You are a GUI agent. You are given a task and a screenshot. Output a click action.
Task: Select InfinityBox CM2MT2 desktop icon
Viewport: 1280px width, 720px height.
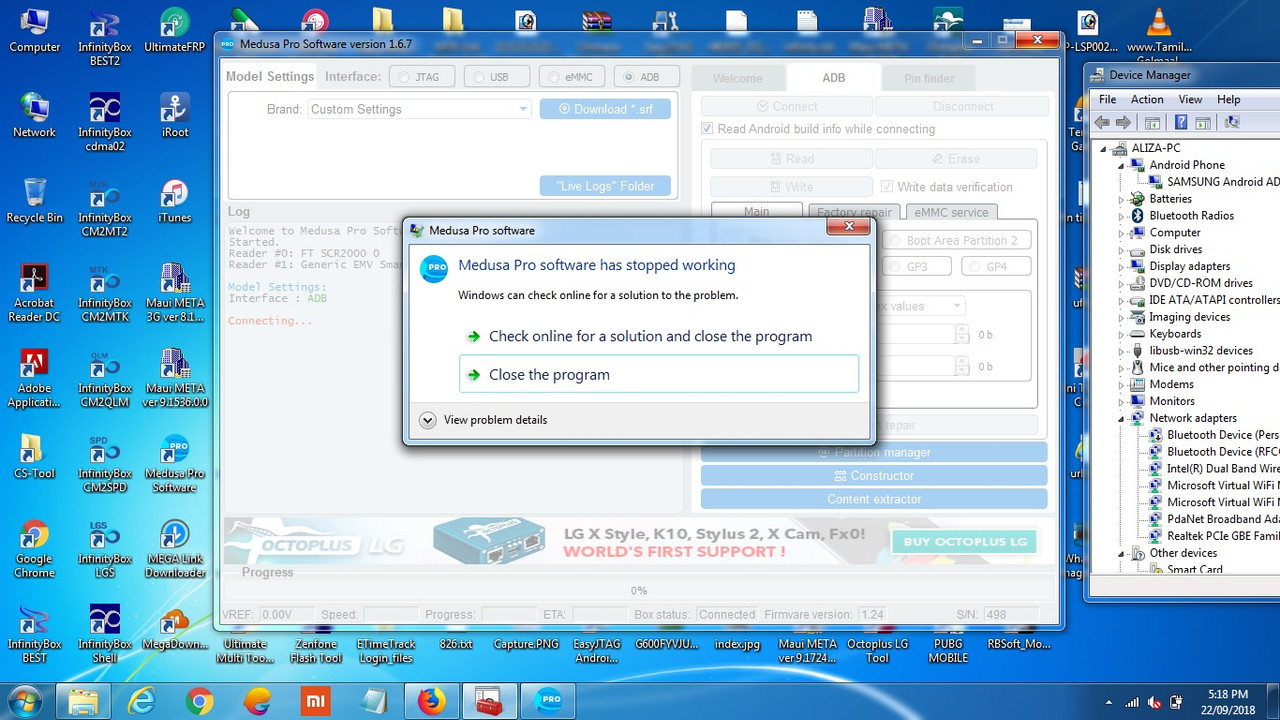tap(104, 208)
